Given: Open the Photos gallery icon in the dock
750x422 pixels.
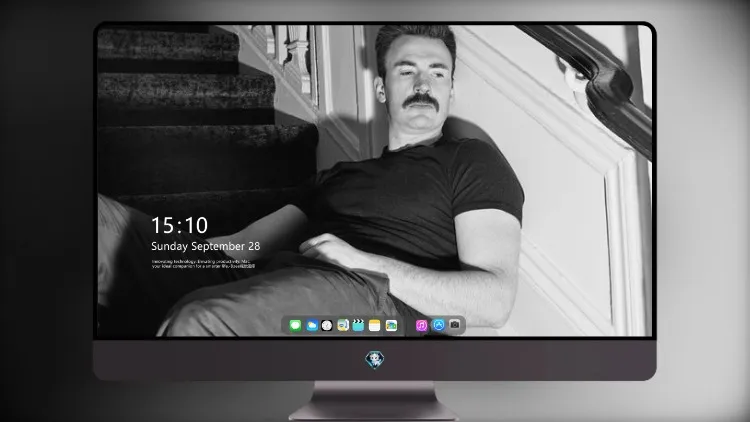Looking at the screenshot, I should point(391,326).
